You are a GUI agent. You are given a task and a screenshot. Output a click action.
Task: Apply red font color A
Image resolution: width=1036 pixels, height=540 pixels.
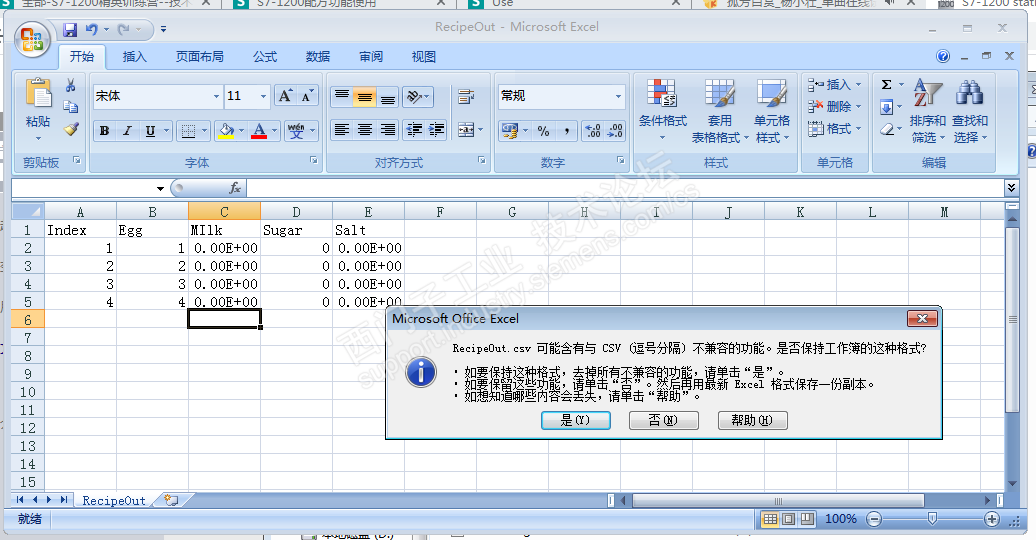[259, 131]
